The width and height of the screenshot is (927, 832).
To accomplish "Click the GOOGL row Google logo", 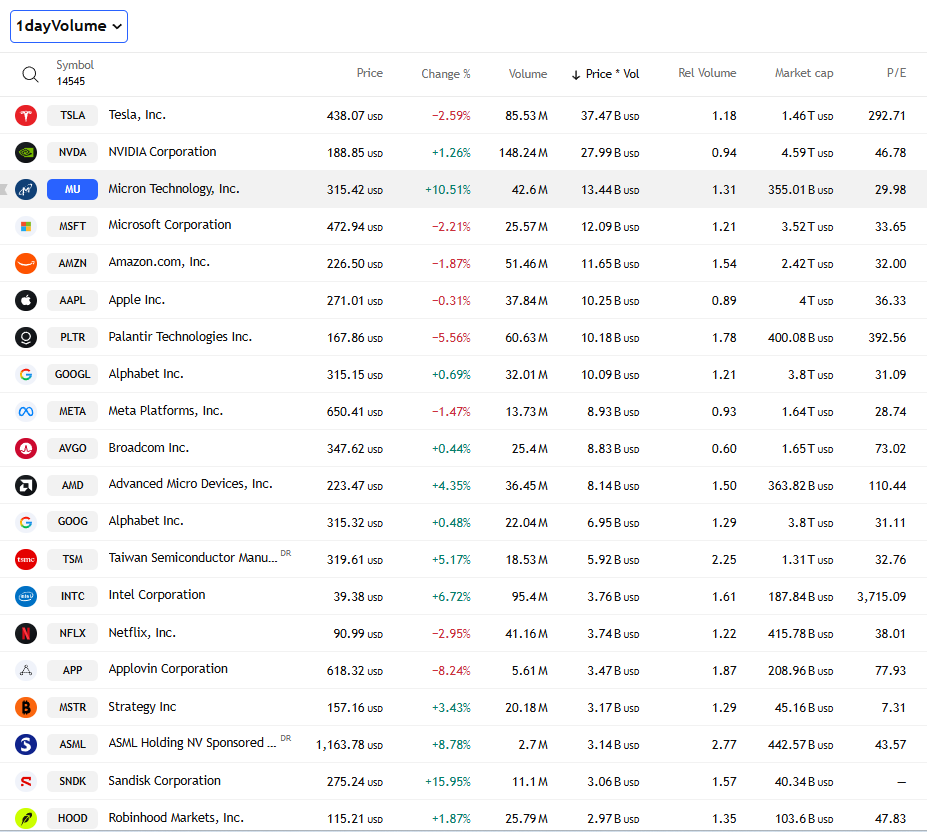I will [x=26, y=374].
